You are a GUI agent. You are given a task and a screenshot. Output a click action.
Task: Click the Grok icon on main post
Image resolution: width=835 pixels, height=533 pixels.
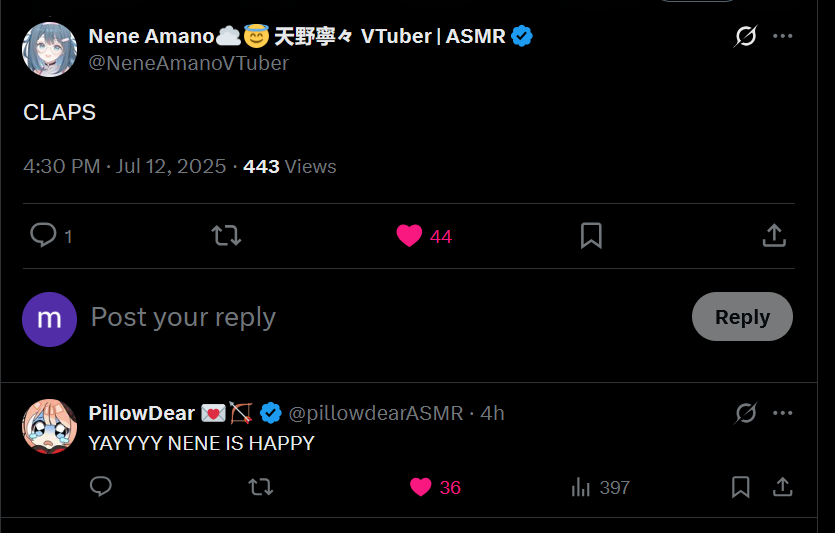tap(745, 37)
